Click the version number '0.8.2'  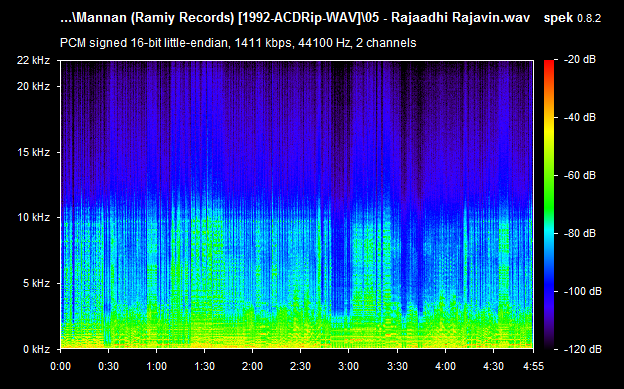click(589, 18)
